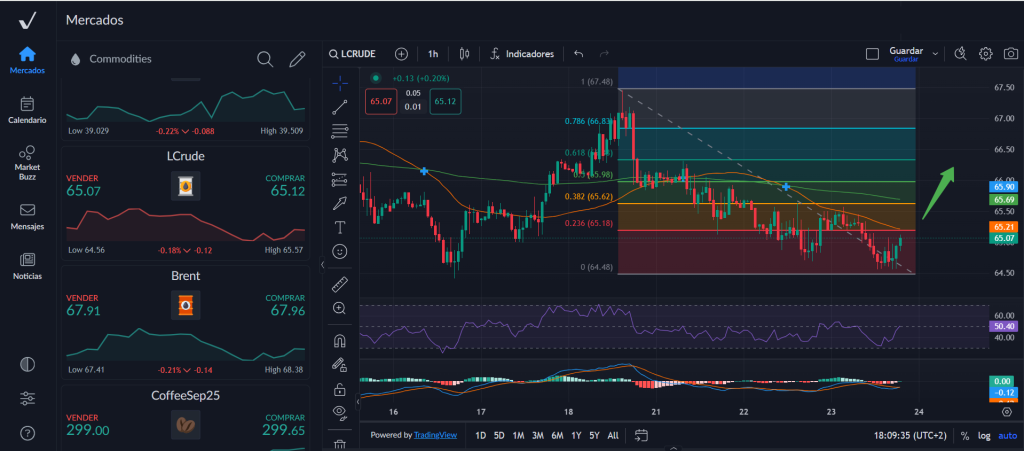The image size is (1024, 451).
Task: Hide all drawings with the eye icon
Action: (340, 411)
